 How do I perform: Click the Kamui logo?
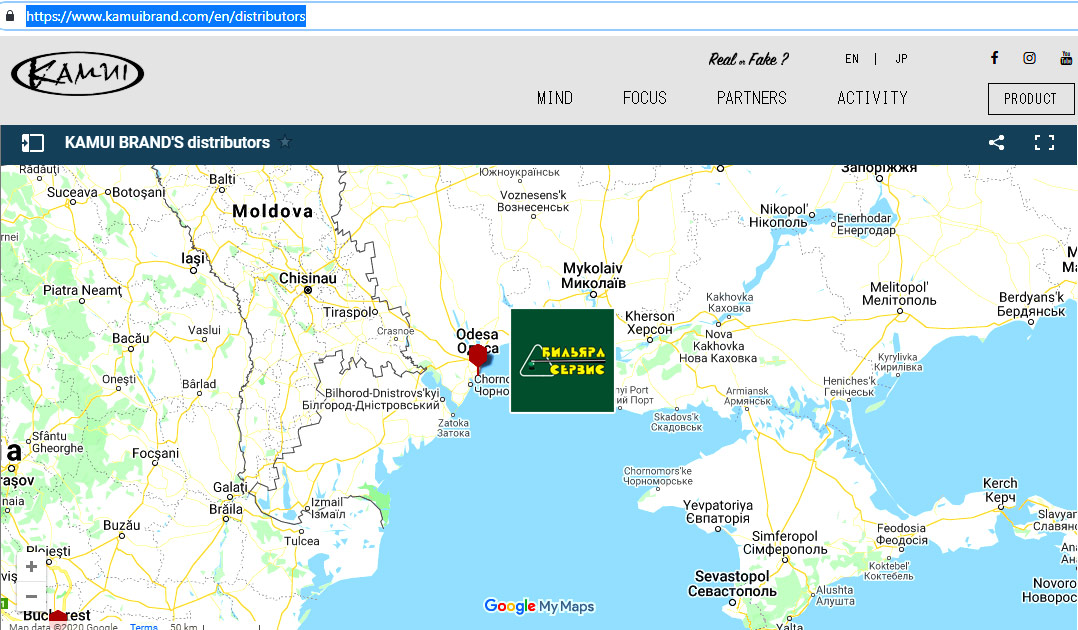77,74
